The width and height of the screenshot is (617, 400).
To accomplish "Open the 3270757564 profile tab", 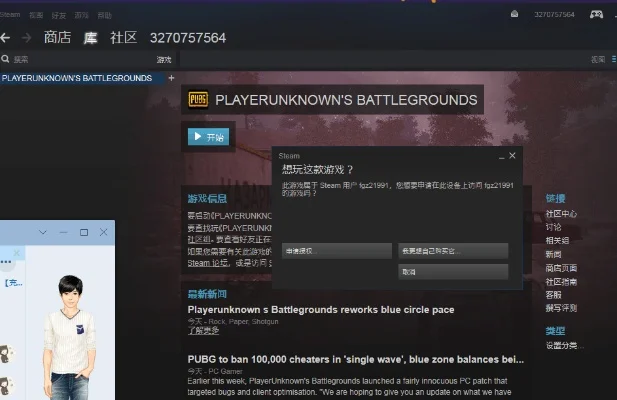I will click(x=188, y=38).
